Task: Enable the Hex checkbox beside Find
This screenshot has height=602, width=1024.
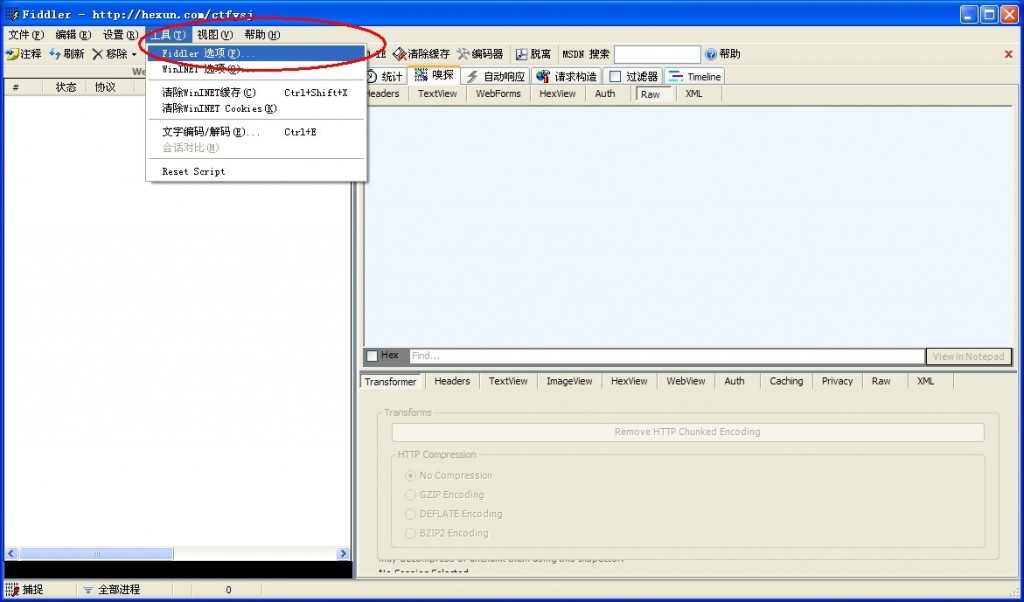Action: coord(375,356)
